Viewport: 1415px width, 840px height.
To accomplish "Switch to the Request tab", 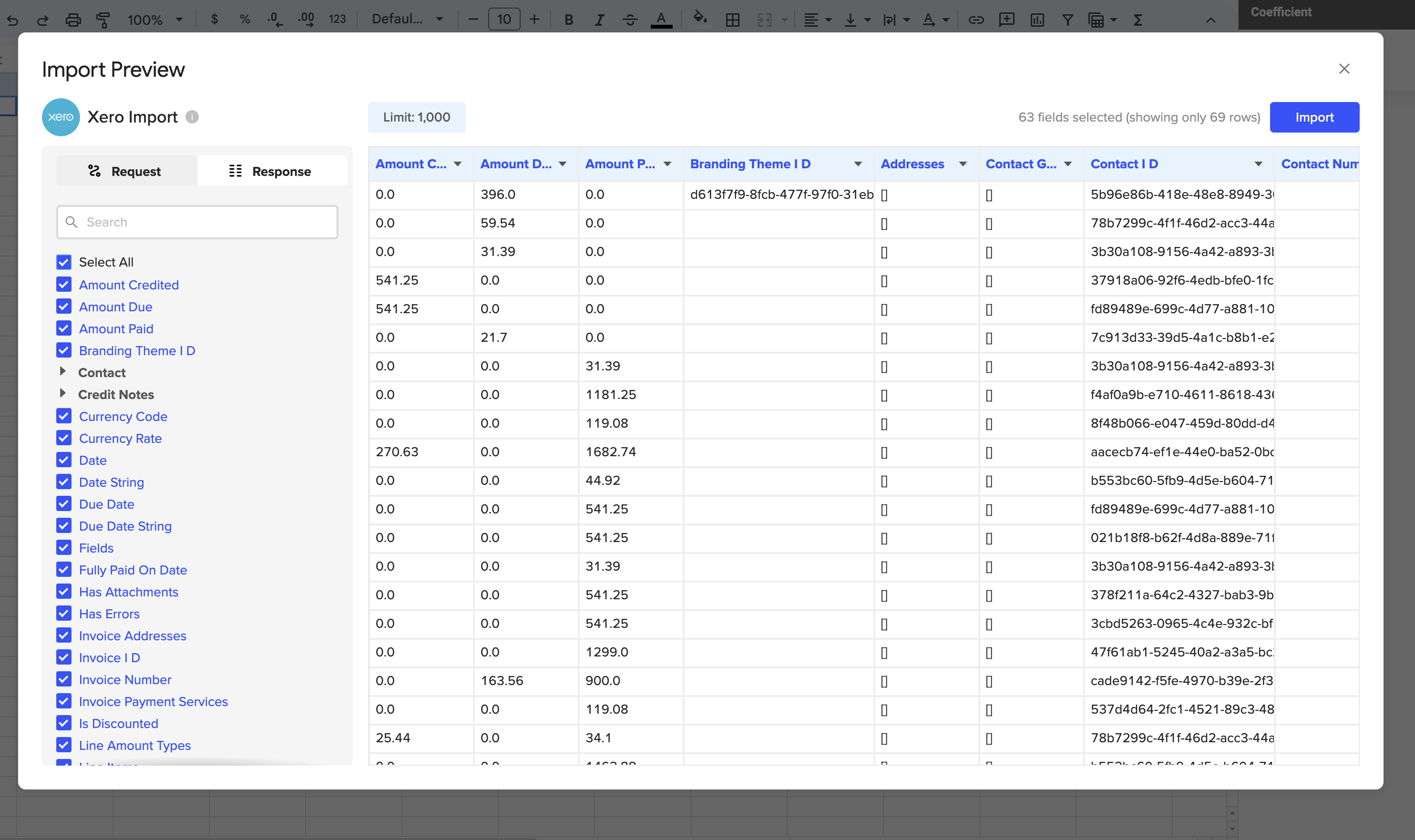I will tap(126, 172).
